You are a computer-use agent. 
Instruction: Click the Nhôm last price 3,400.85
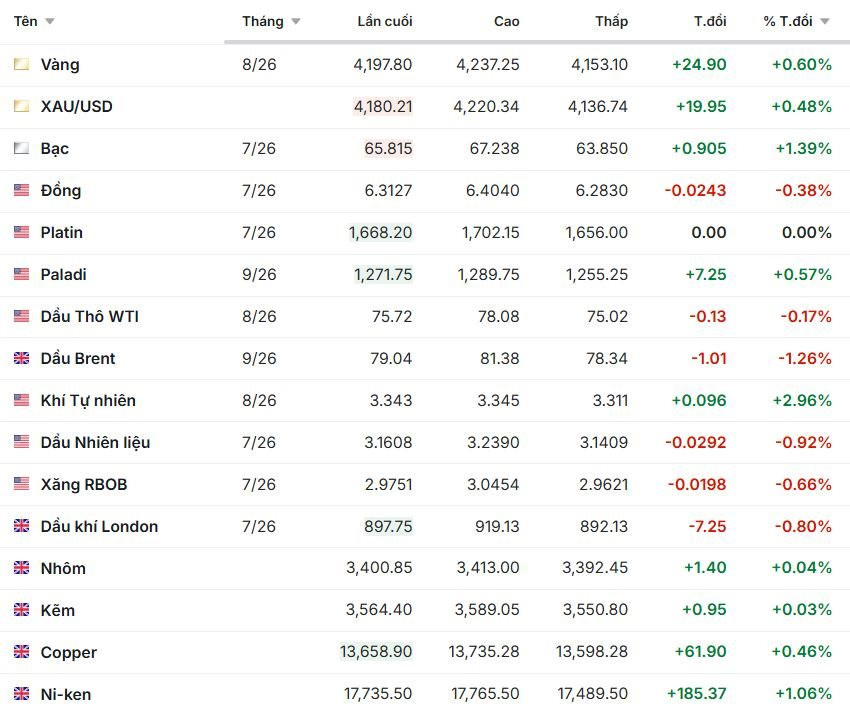click(379, 568)
